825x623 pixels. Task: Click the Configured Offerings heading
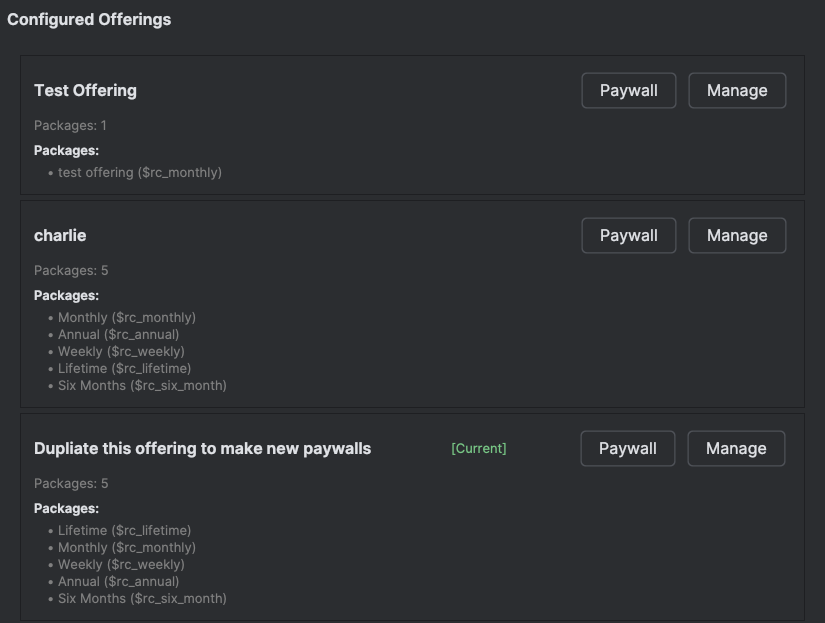coord(89,19)
